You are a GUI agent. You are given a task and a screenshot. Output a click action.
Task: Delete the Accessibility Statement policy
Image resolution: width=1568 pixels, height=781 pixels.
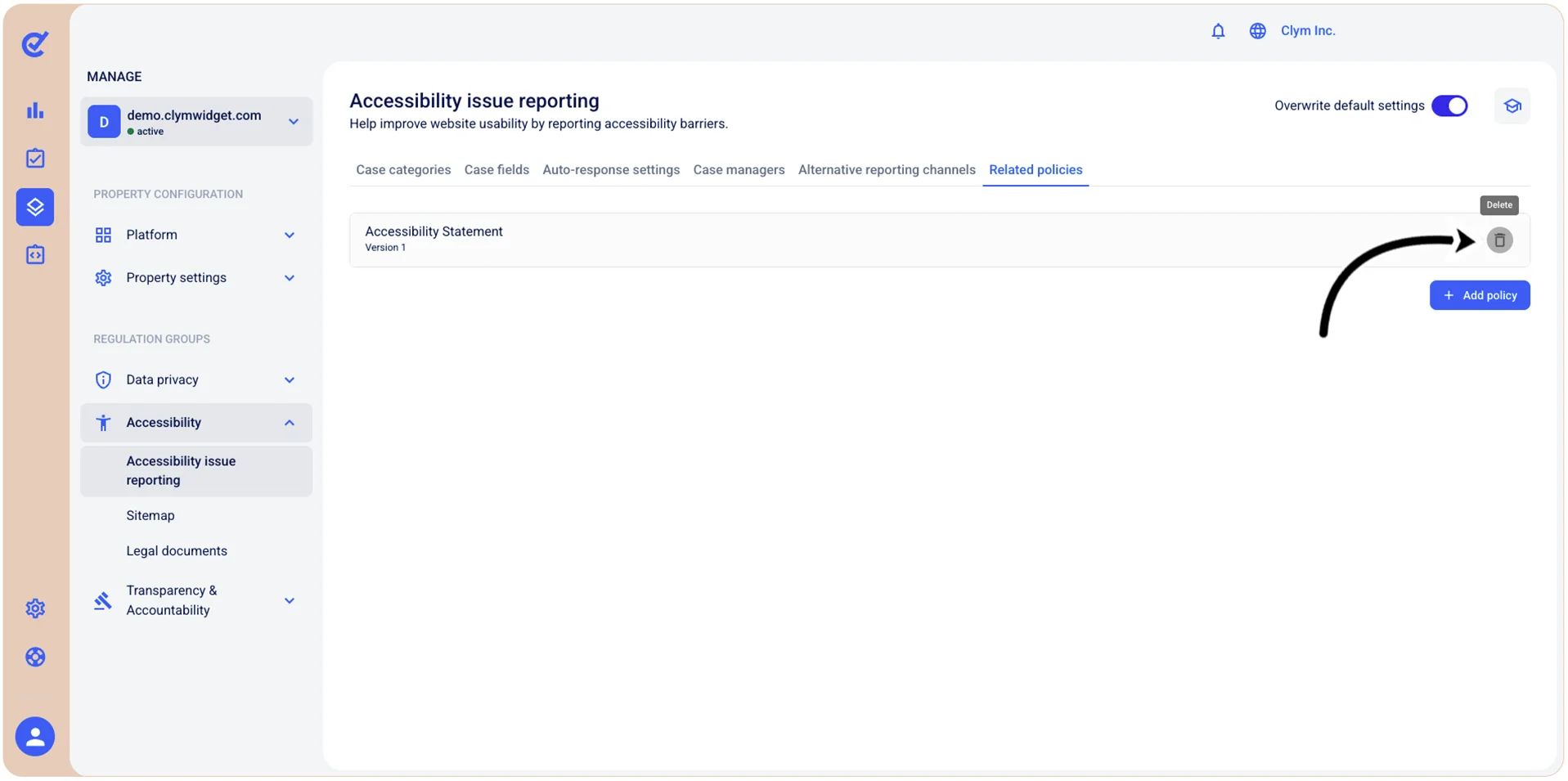1499,240
